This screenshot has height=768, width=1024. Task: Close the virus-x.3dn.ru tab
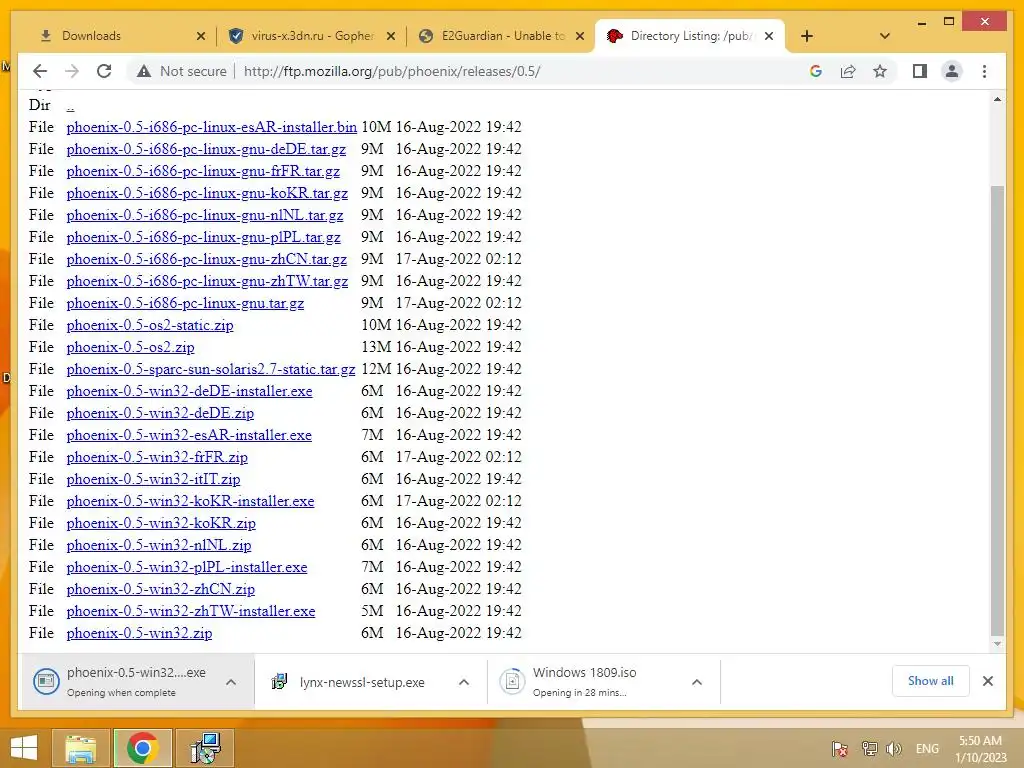pyautogui.click(x=391, y=36)
